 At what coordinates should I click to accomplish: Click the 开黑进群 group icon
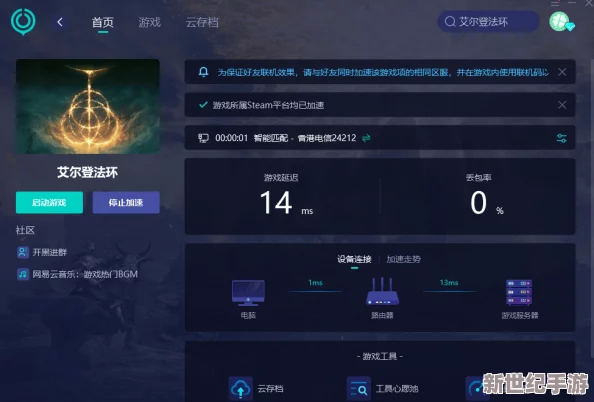[23, 252]
